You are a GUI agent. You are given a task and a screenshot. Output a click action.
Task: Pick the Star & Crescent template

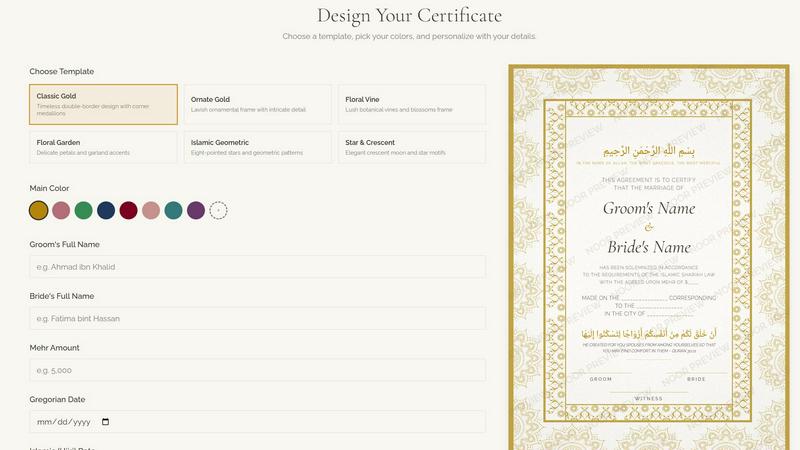[412, 147]
